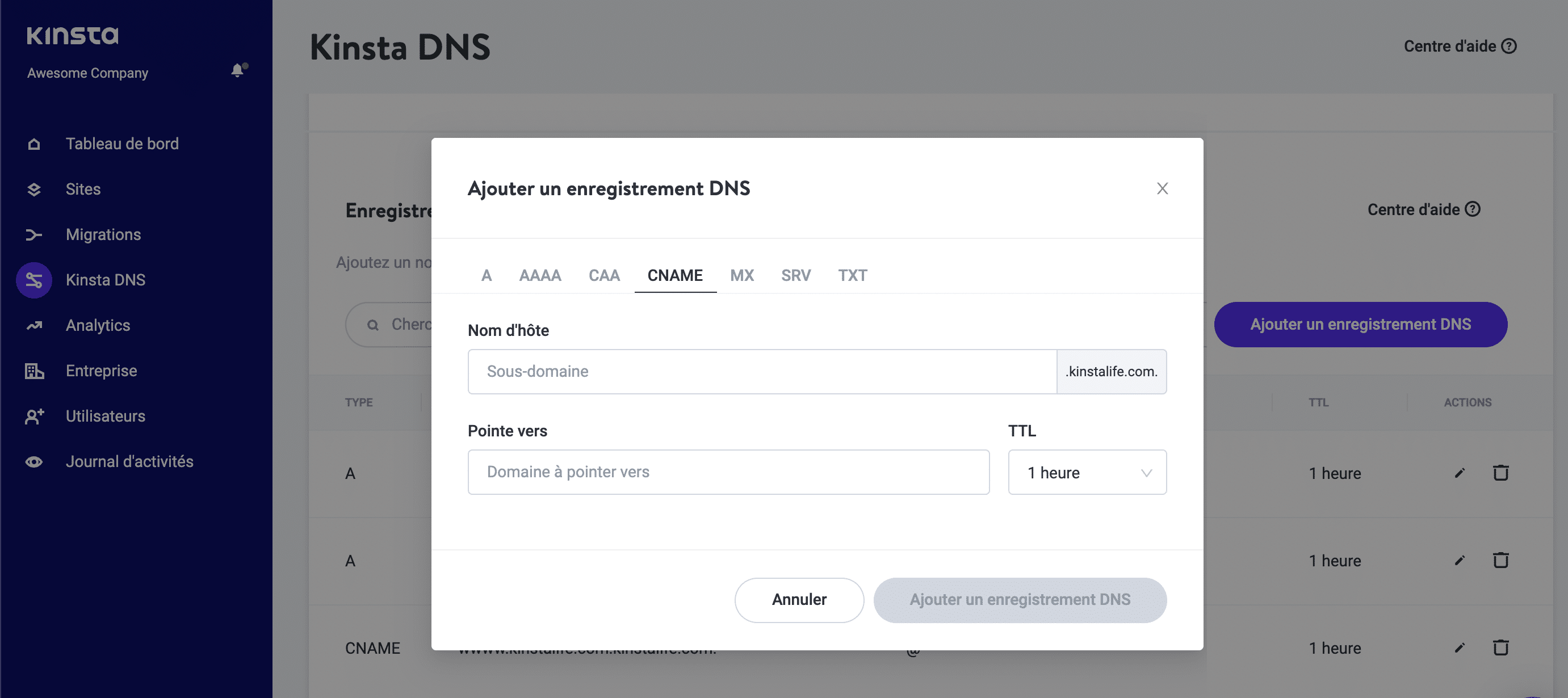The width and height of the screenshot is (1568, 698).
Task: Open Tableau de bord home icon
Action: [x=34, y=144]
